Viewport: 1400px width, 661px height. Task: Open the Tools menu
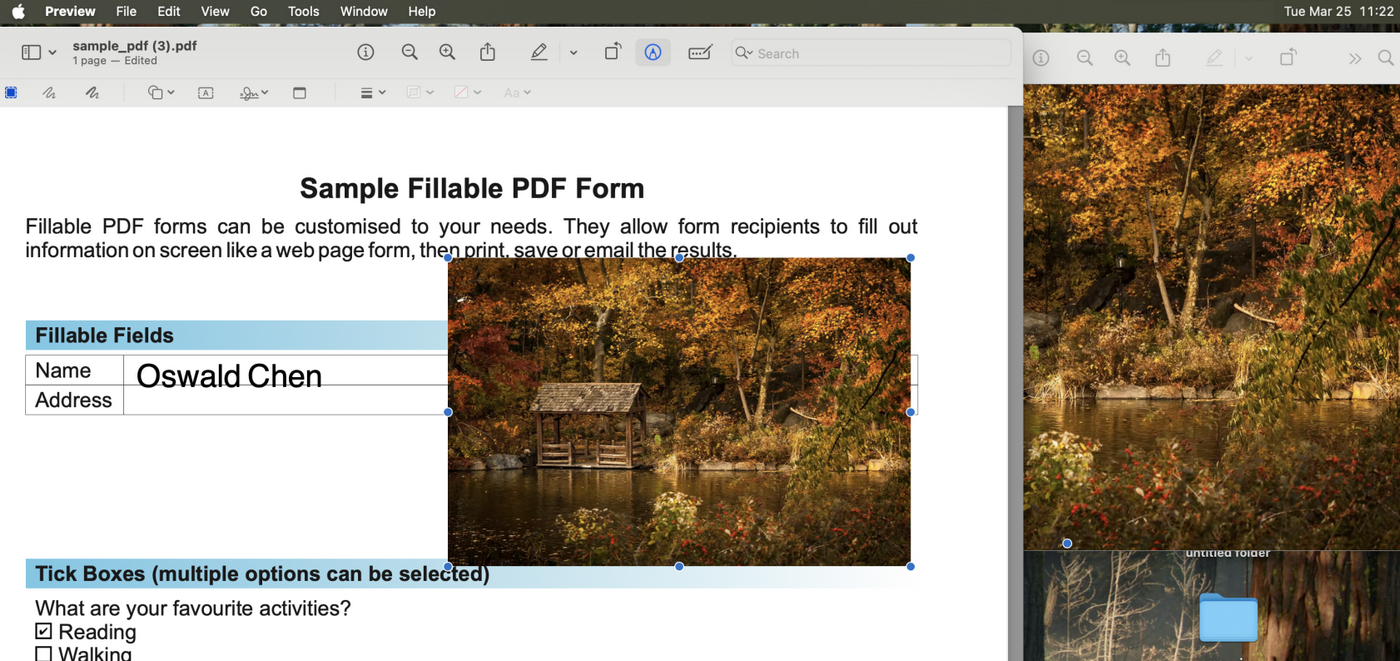(303, 11)
